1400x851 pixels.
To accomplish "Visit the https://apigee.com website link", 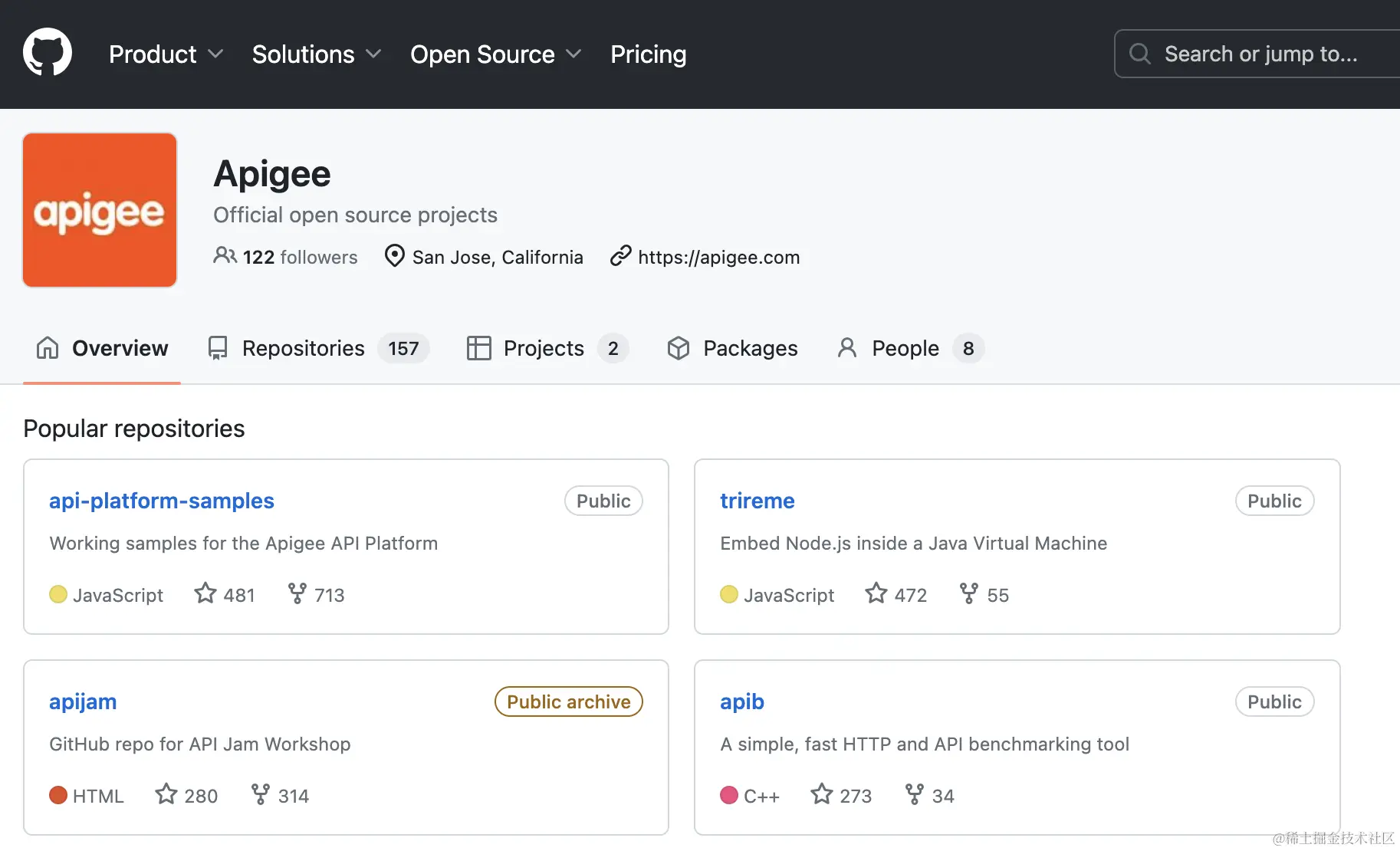I will click(x=718, y=257).
